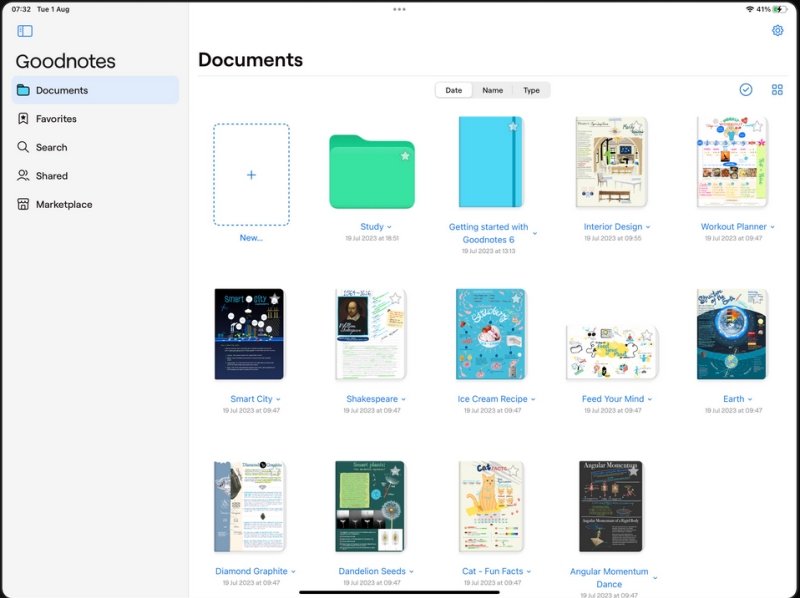Click the Study folder name
The image size is (800, 598).
tap(372, 227)
